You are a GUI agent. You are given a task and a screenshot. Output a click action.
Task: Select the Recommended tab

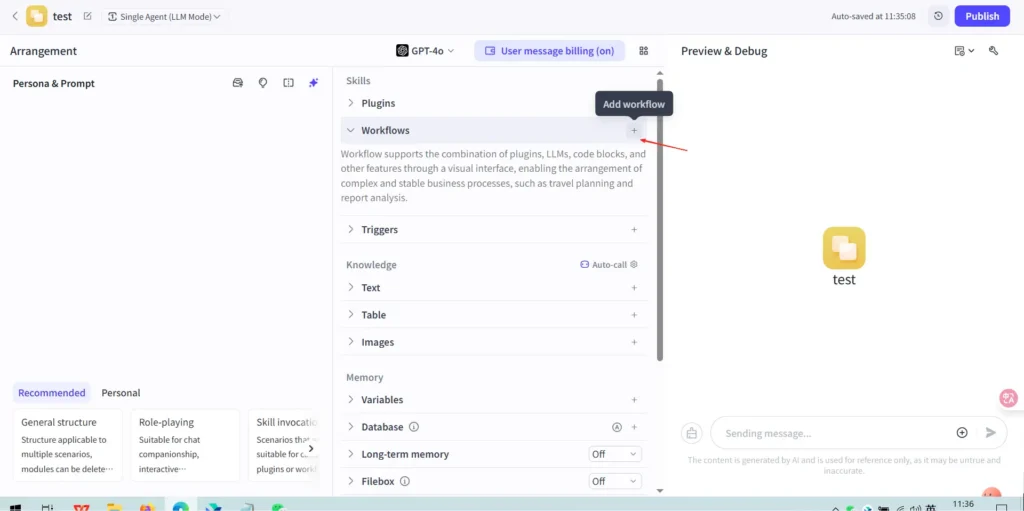(52, 393)
